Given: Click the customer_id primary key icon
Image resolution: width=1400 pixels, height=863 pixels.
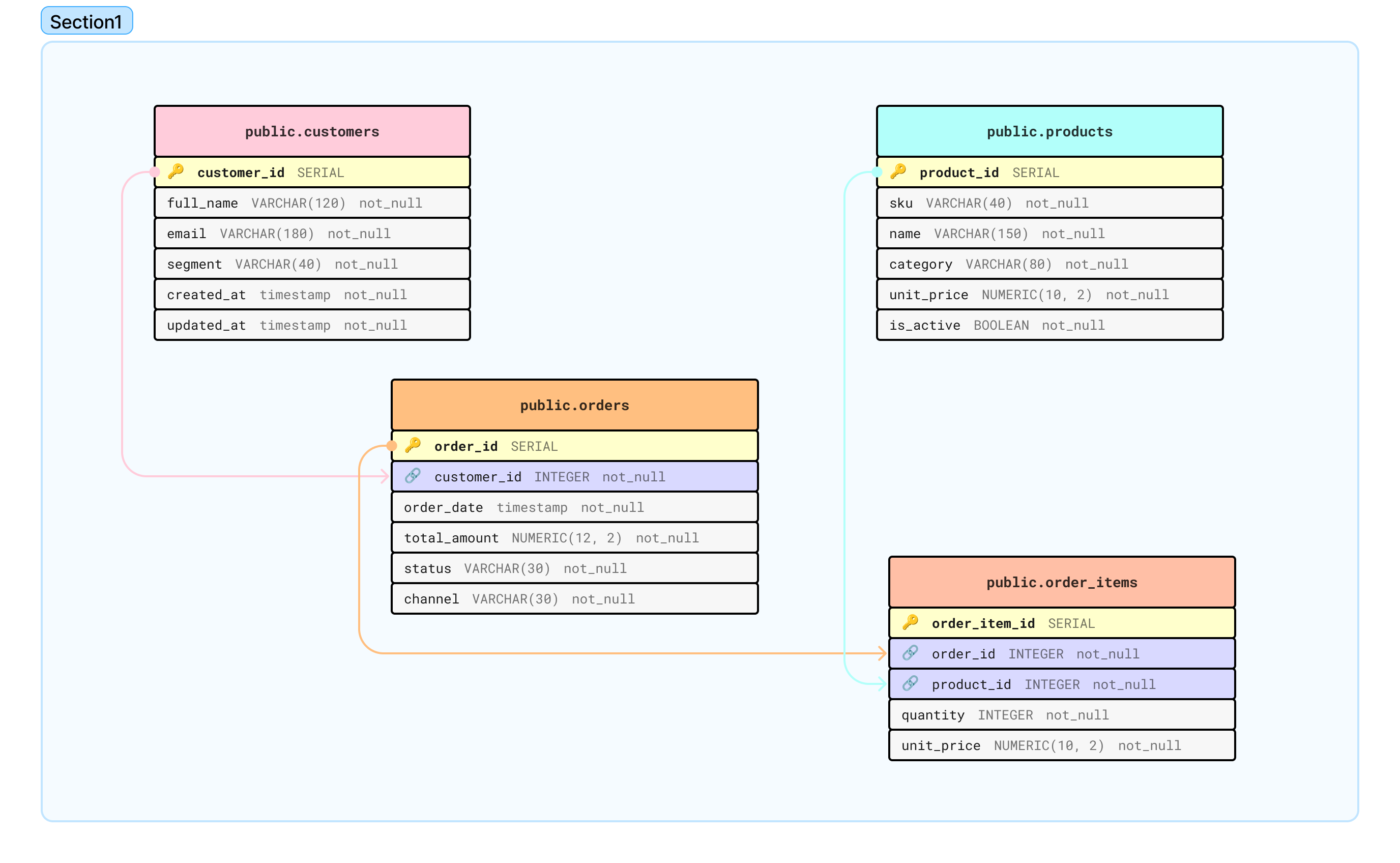Looking at the screenshot, I should 176,171.
